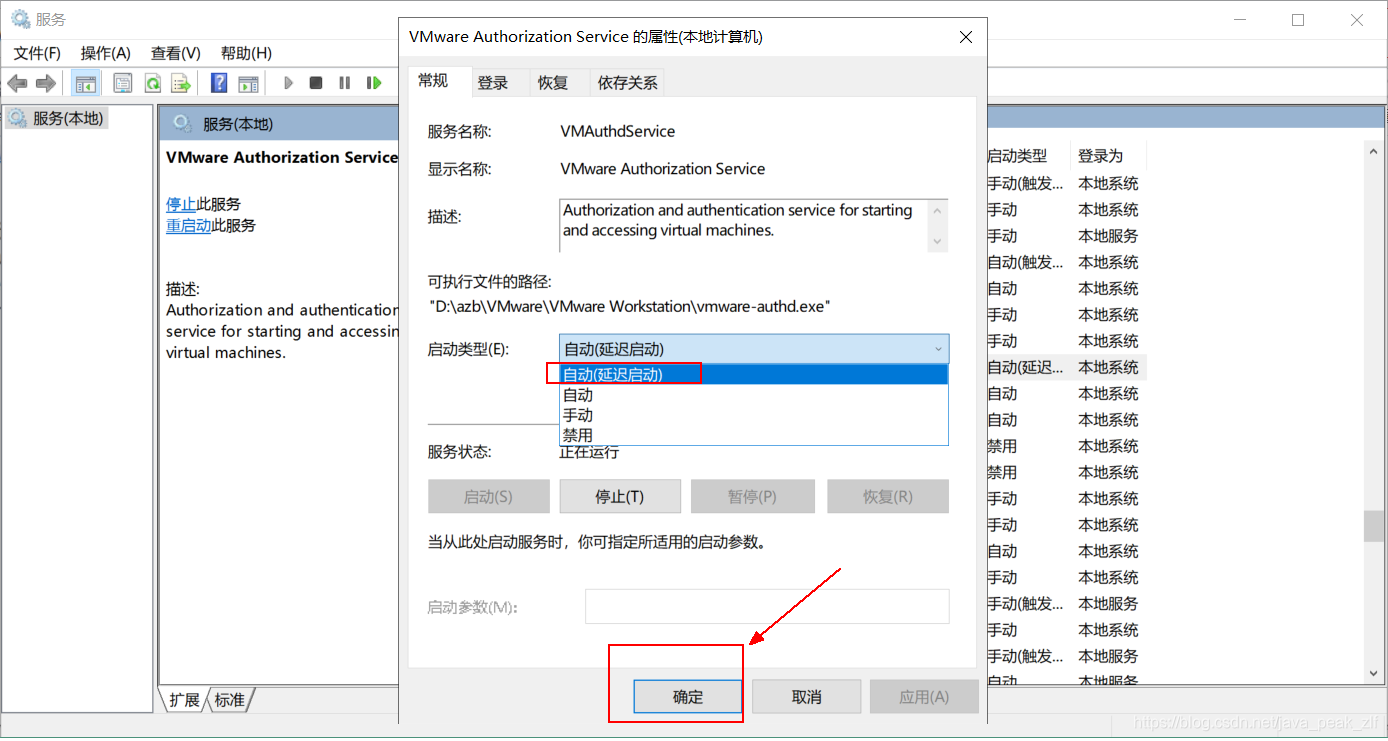
Task: Click the 确定 button
Action: (688, 697)
